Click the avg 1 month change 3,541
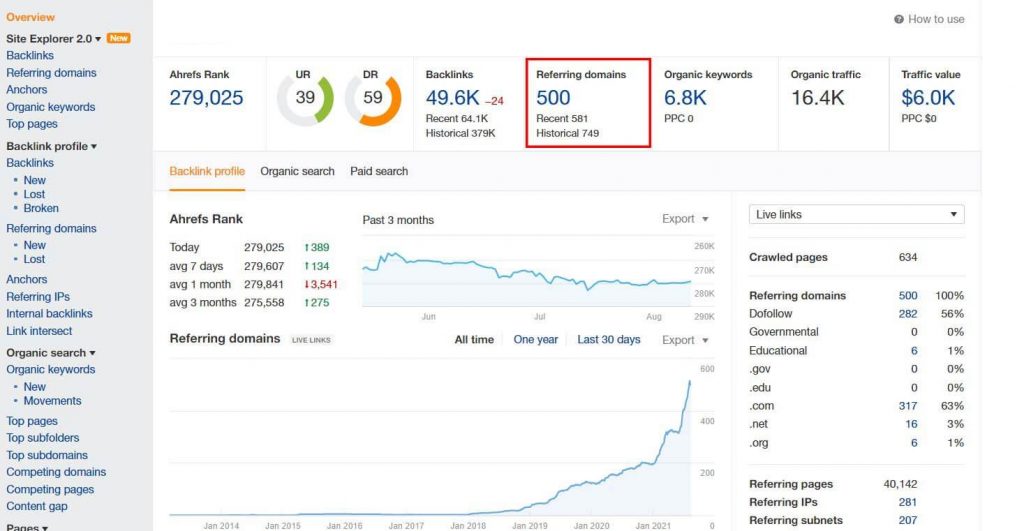 tap(321, 285)
